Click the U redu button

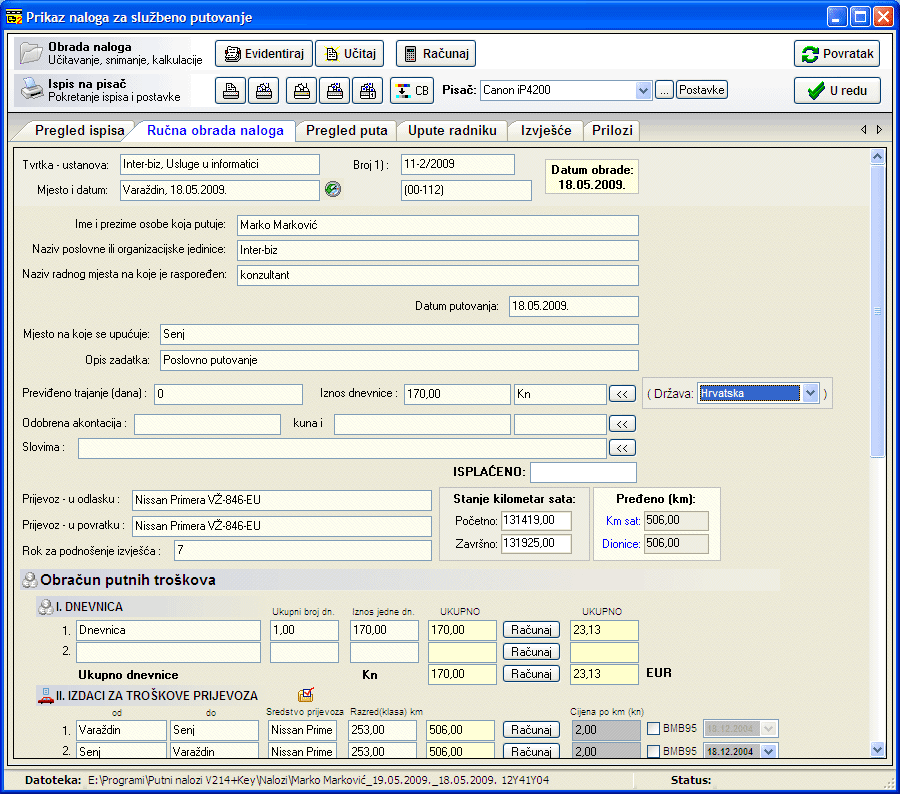tap(837, 90)
